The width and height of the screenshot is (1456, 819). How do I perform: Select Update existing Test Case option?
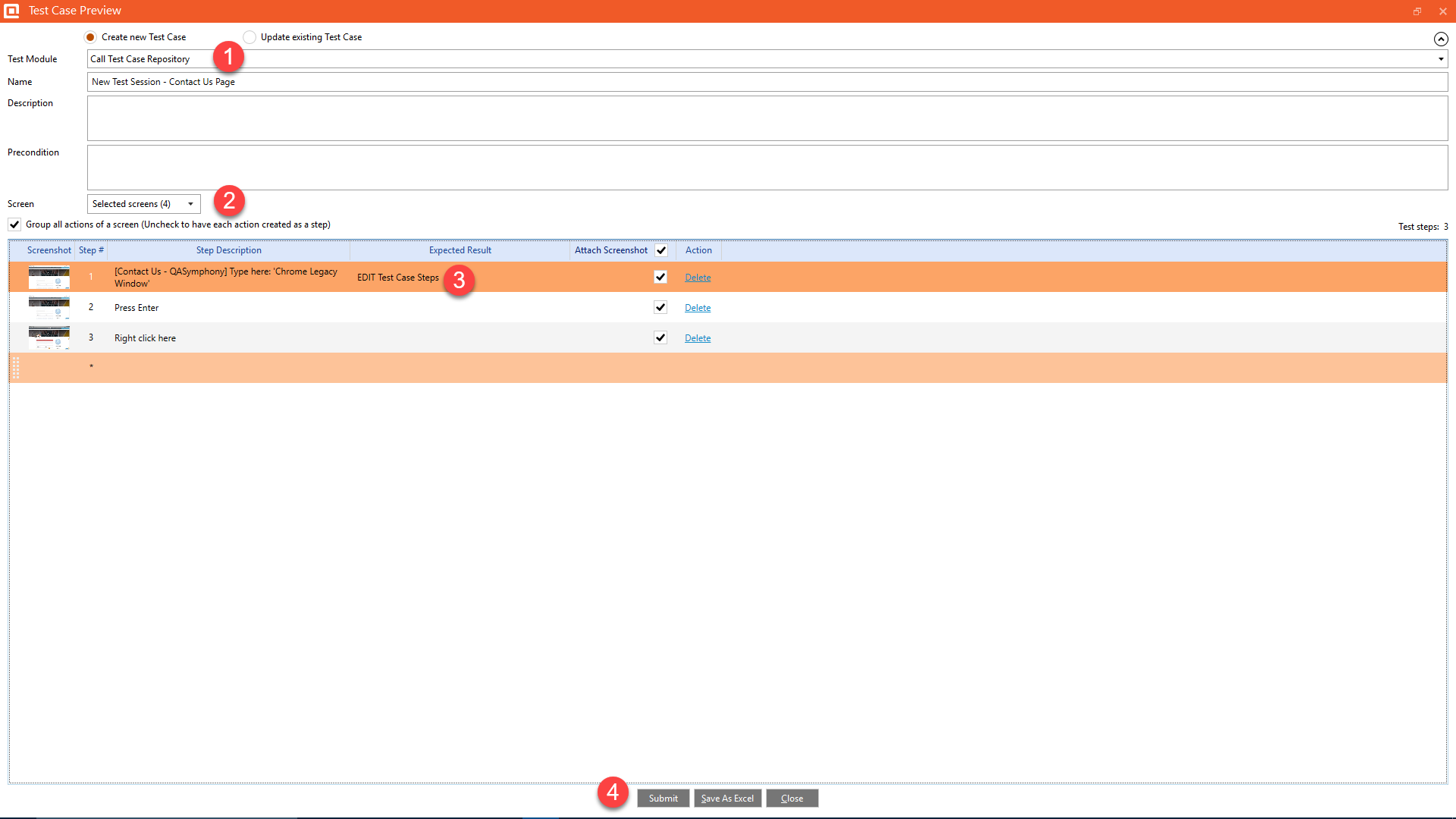point(249,37)
